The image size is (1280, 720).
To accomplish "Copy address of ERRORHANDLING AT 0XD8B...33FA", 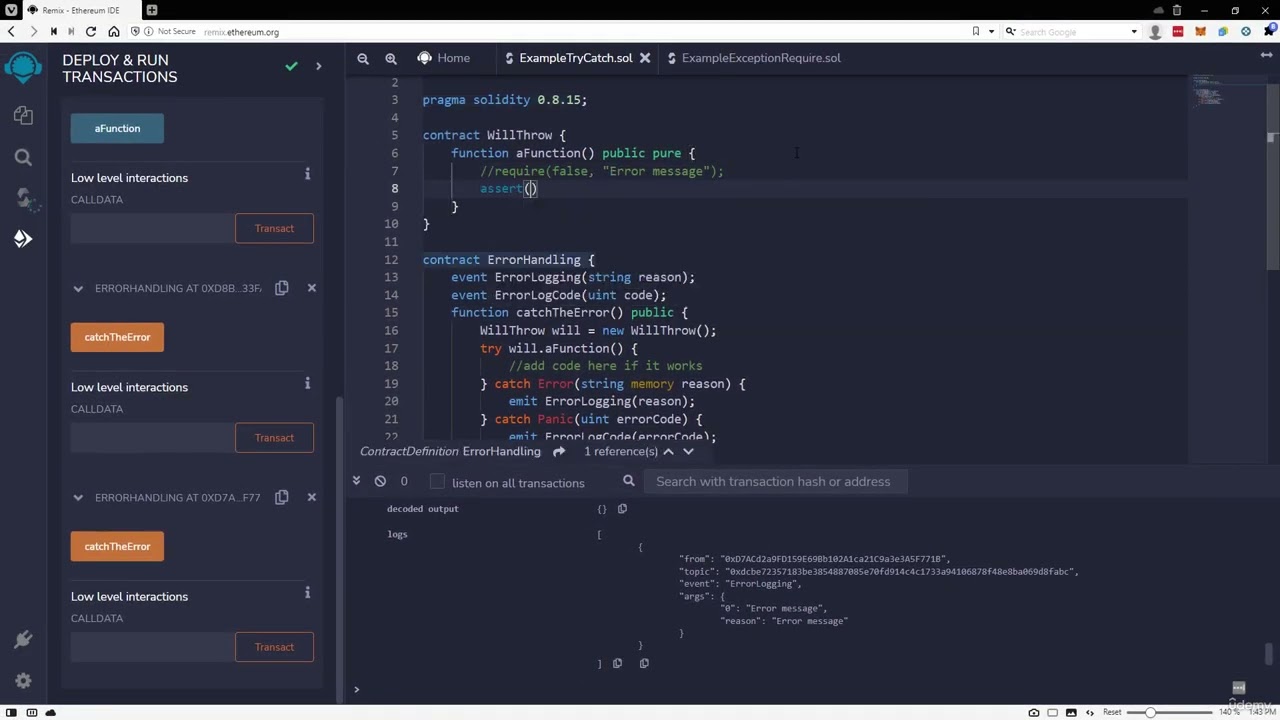I will (282, 288).
